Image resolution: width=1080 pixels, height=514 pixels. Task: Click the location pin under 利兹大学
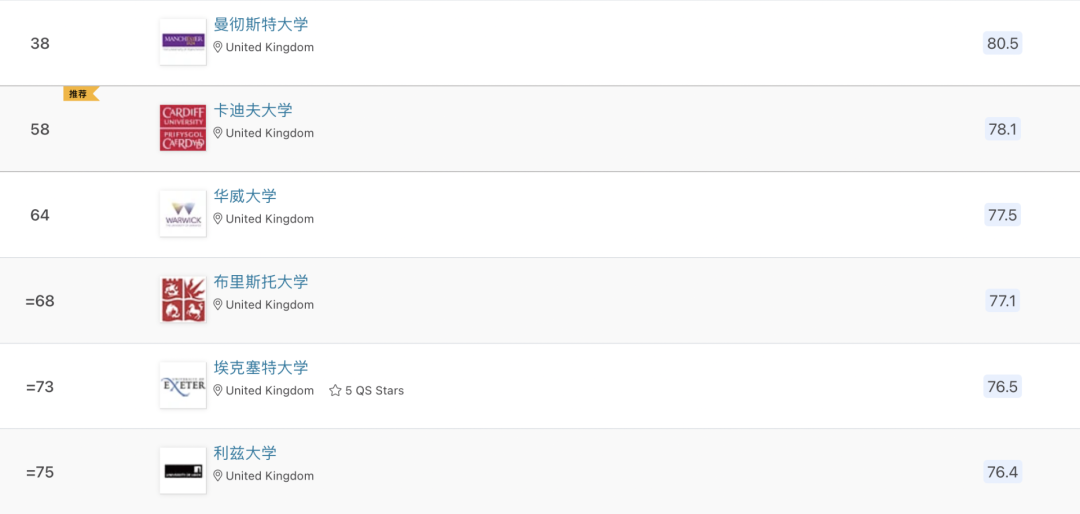click(218, 476)
